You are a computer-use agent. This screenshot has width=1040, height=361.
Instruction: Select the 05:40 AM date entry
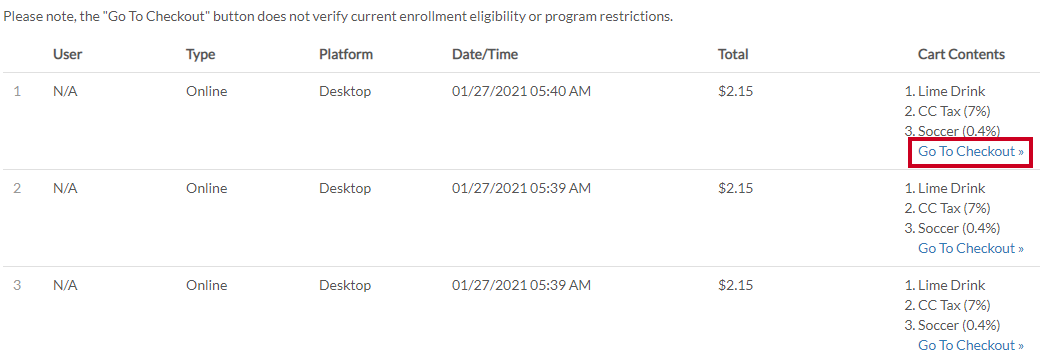(x=521, y=92)
